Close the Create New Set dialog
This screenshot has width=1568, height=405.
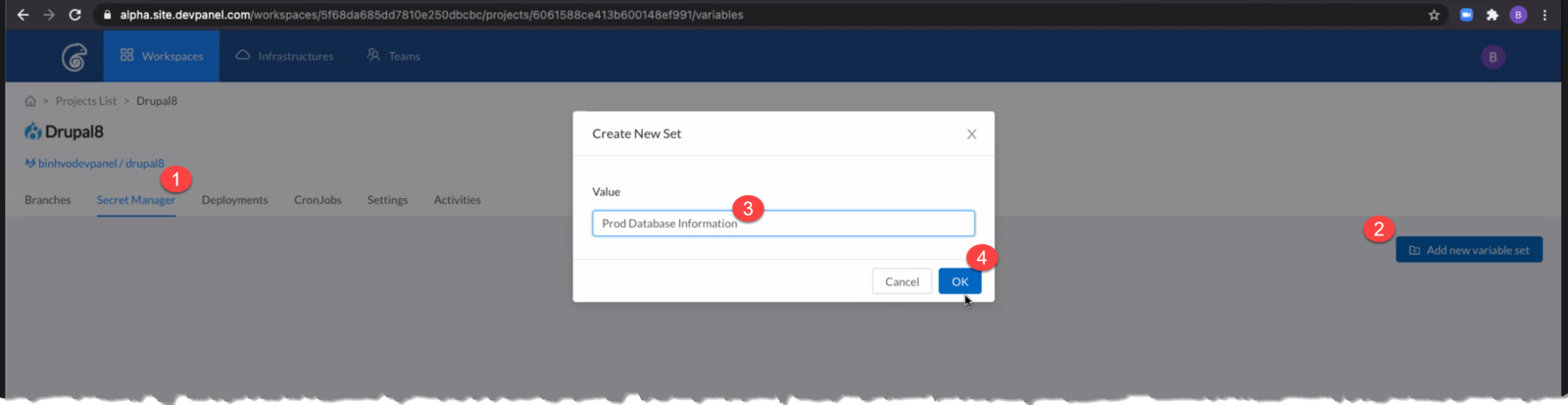[971, 134]
